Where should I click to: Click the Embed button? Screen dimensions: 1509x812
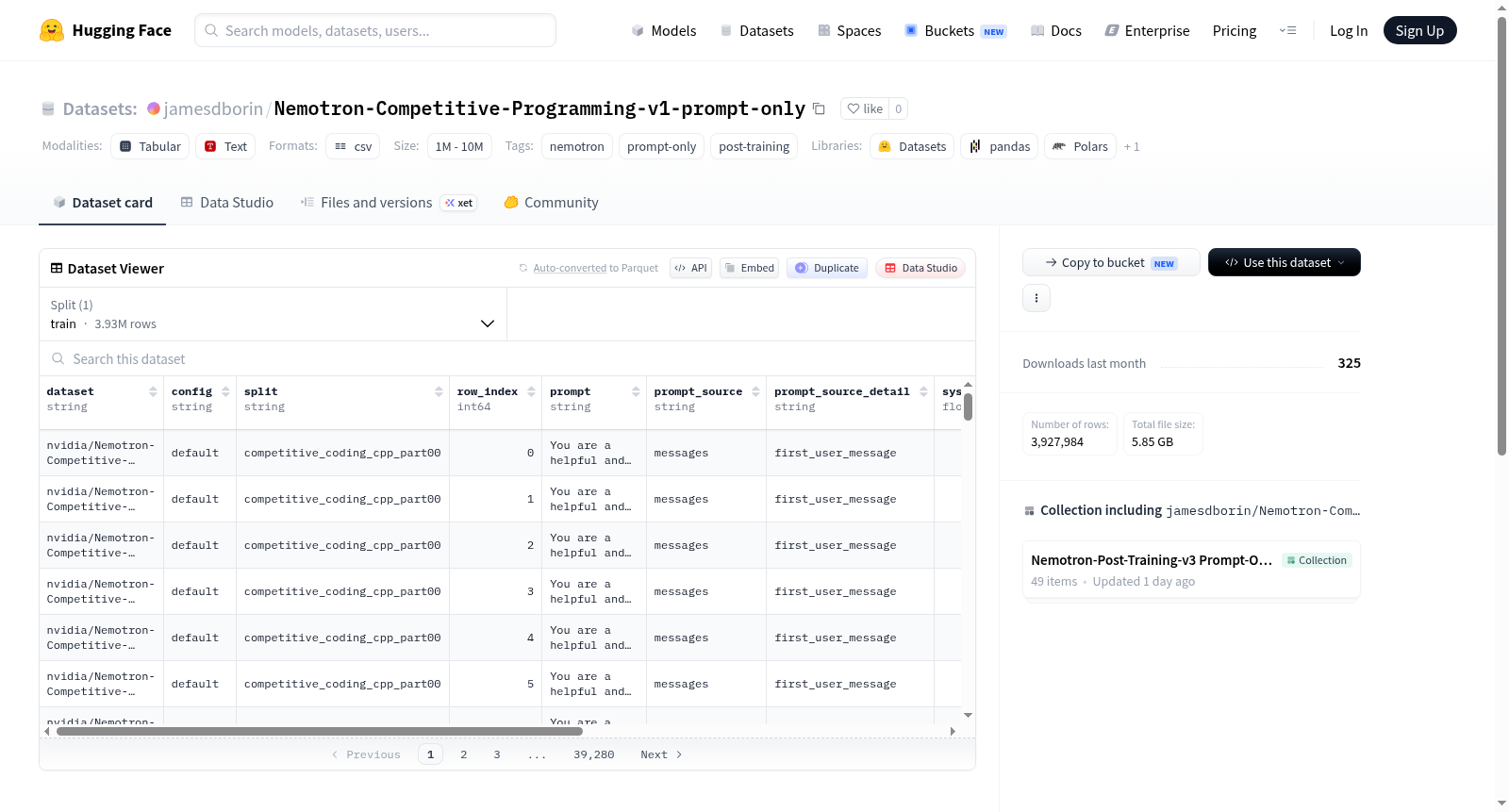click(x=750, y=268)
